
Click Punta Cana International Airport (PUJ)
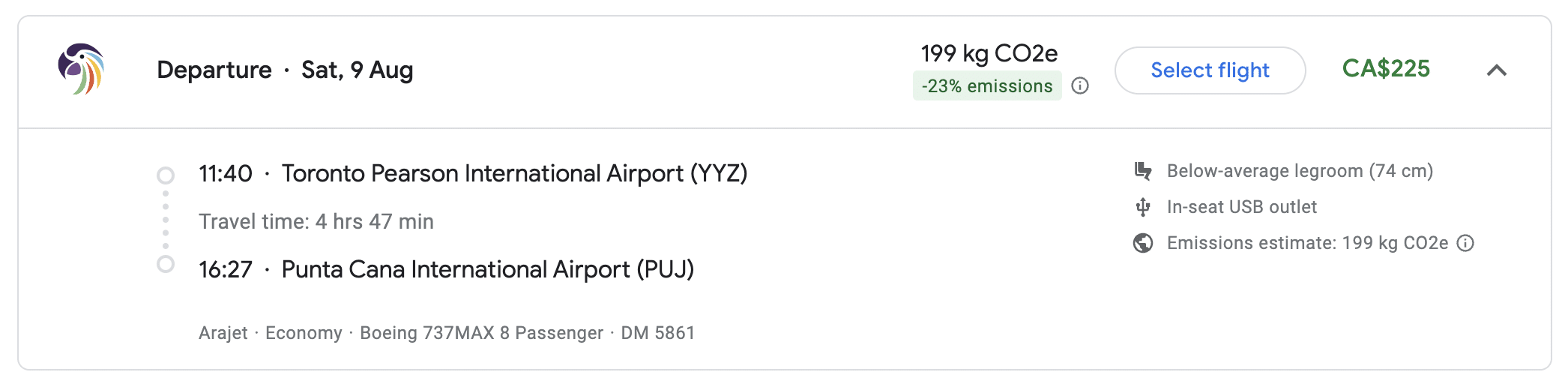coord(487,269)
